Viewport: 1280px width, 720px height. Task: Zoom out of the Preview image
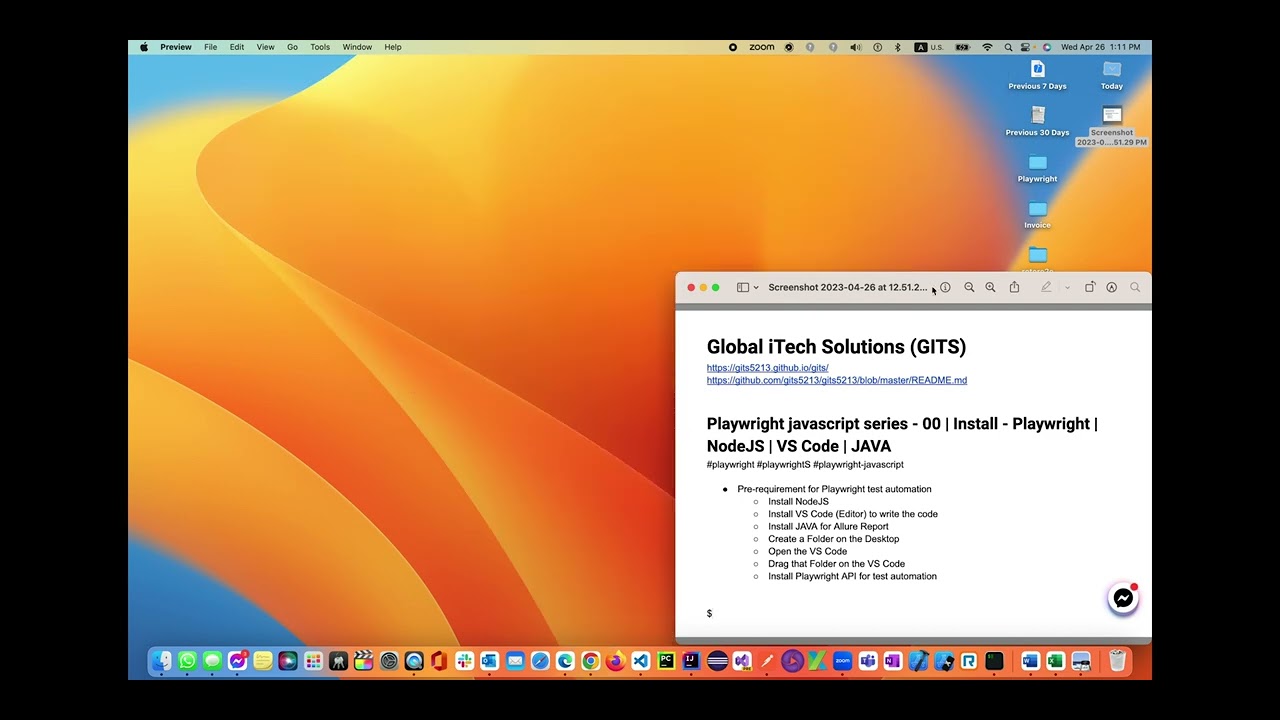click(x=969, y=287)
